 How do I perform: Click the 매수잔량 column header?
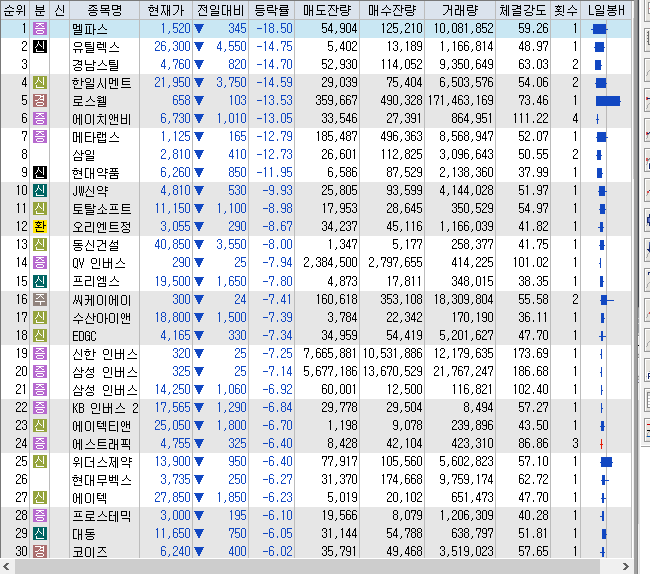pos(392,10)
